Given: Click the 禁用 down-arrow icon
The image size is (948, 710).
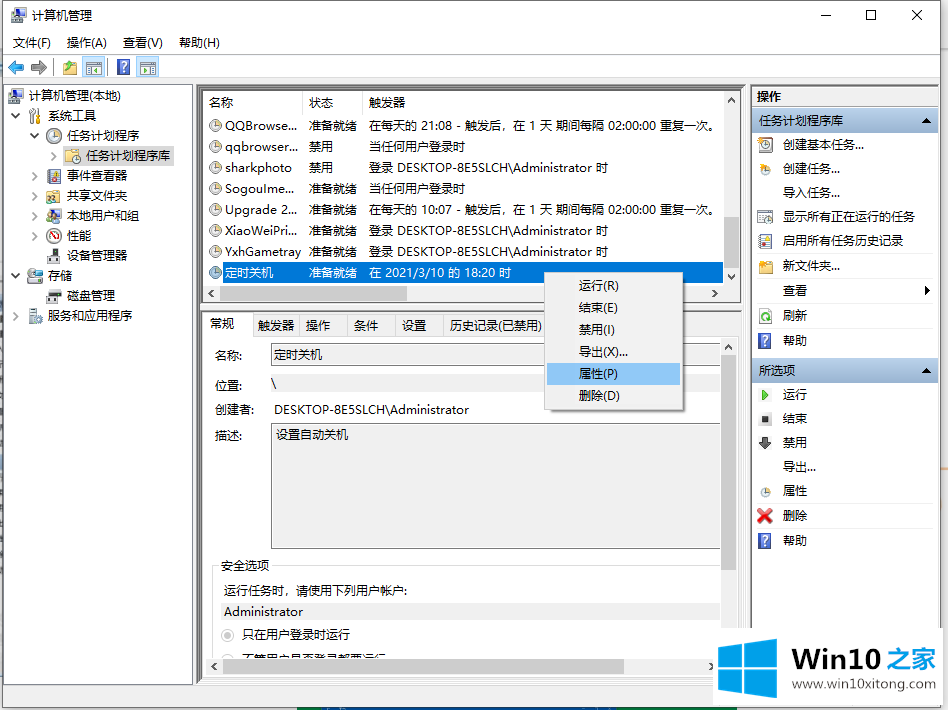Looking at the screenshot, I should pos(765,443).
